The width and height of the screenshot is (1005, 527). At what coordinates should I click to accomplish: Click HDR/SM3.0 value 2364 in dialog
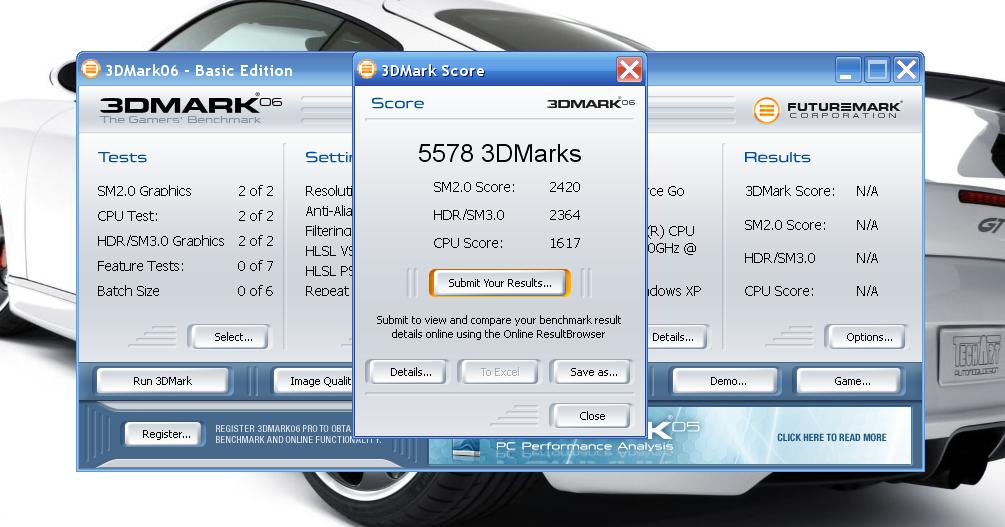(x=565, y=215)
